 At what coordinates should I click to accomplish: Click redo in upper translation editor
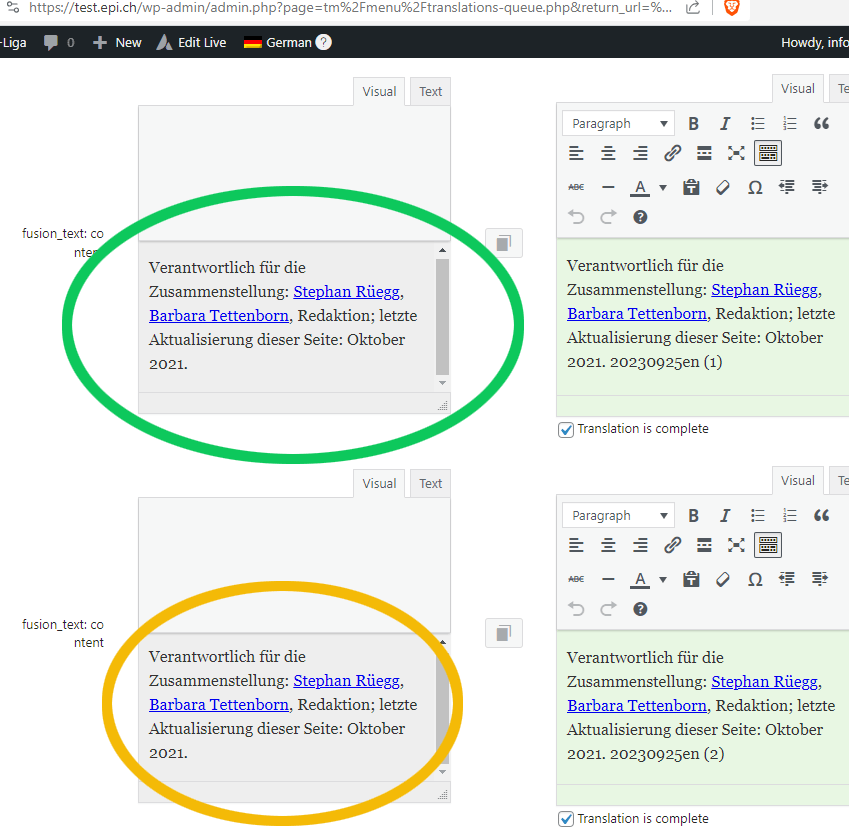[x=608, y=217]
